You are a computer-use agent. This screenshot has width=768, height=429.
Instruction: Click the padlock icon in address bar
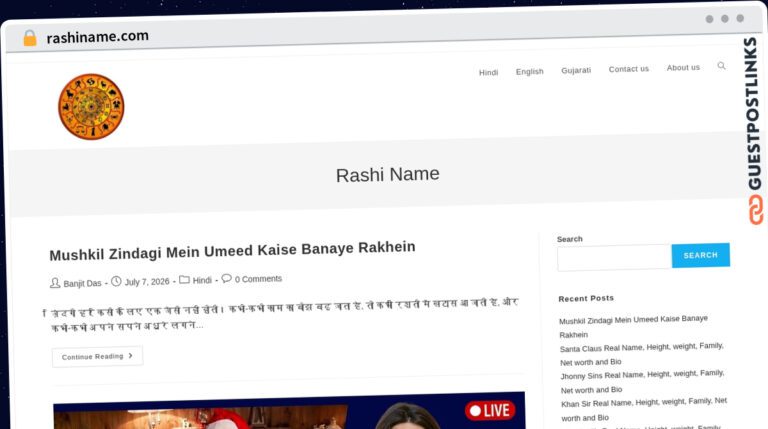[x=30, y=38]
